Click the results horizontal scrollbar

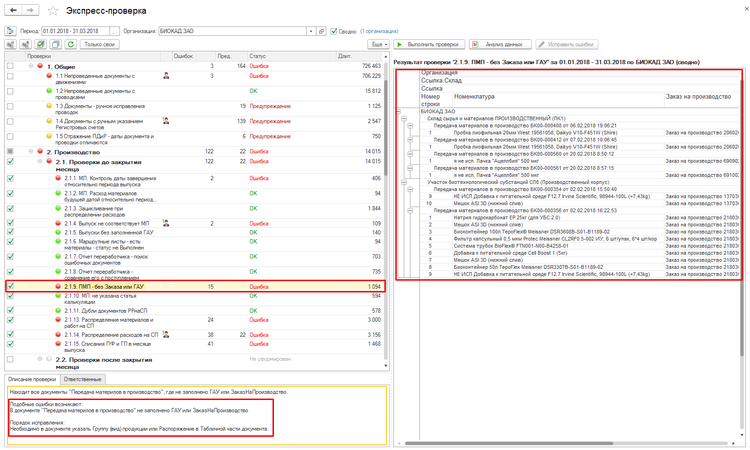pyautogui.click(x=509, y=443)
